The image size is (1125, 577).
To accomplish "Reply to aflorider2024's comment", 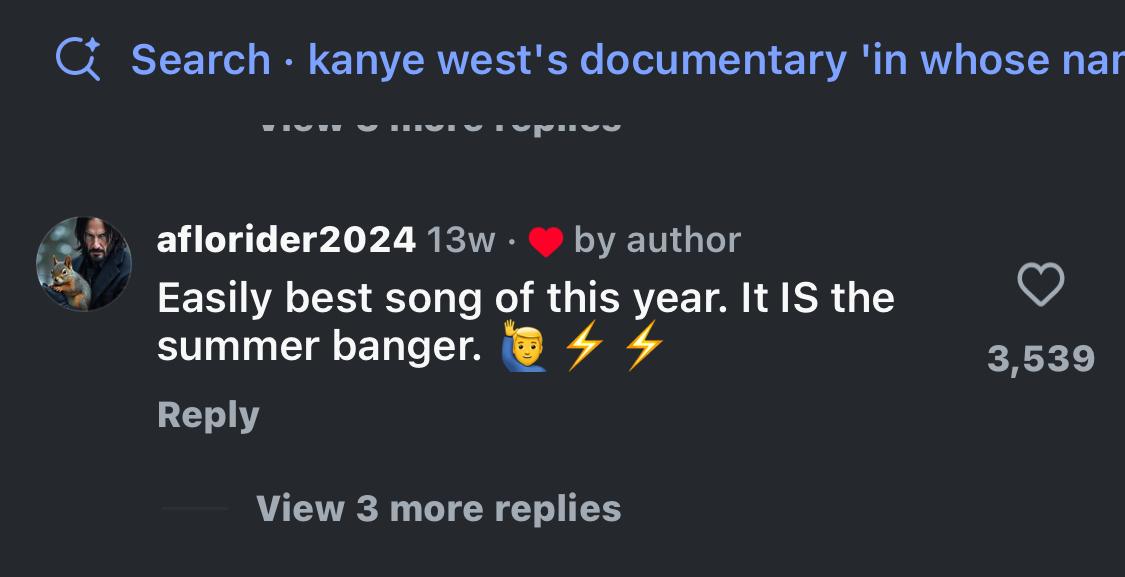I will click(208, 415).
